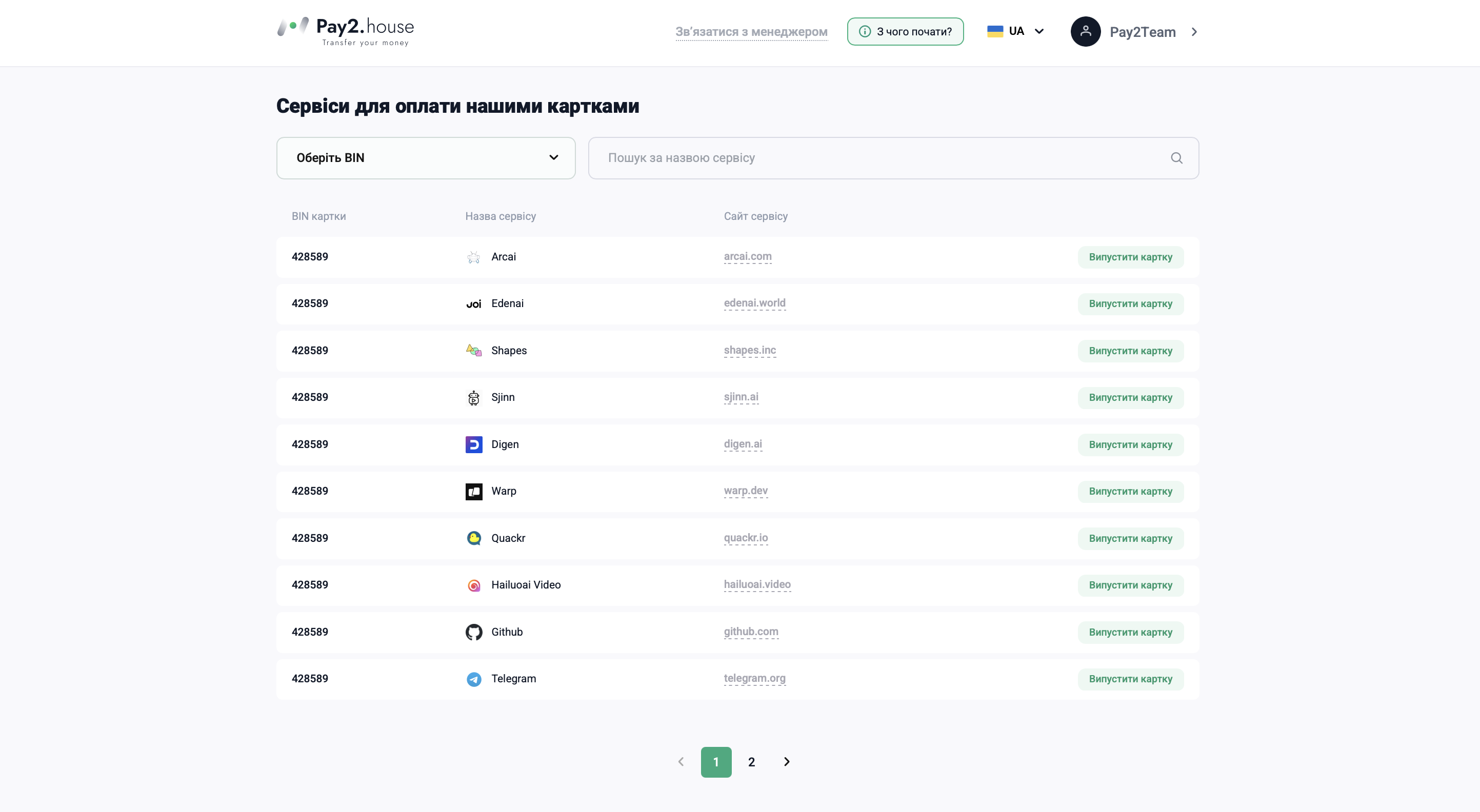
Task: Click 'Випустити картку' for Sjinn
Action: pyautogui.click(x=1130, y=397)
